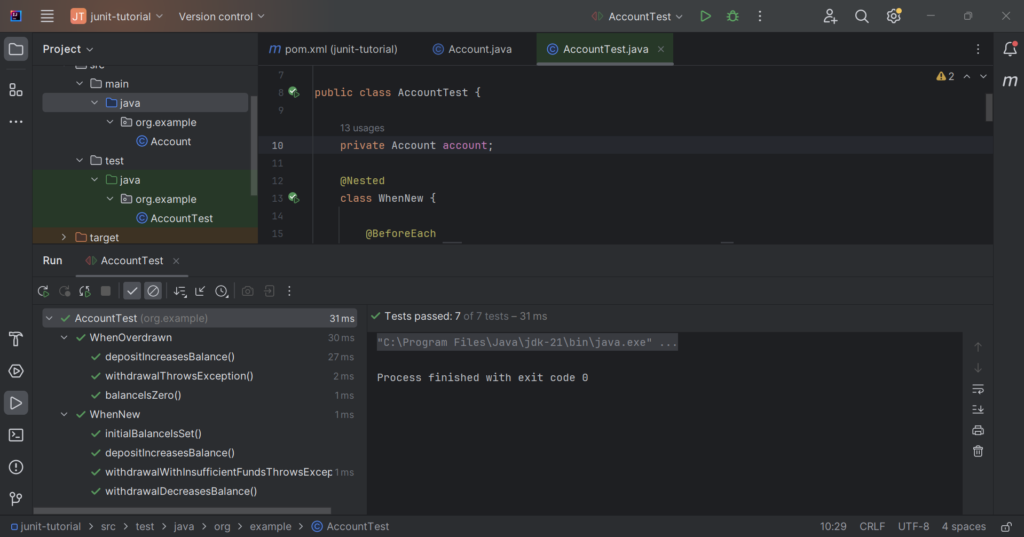Open the Project tool window folder icon
Image resolution: width=1024 pixels, height=537 pixels.
(x=16, y=49)
